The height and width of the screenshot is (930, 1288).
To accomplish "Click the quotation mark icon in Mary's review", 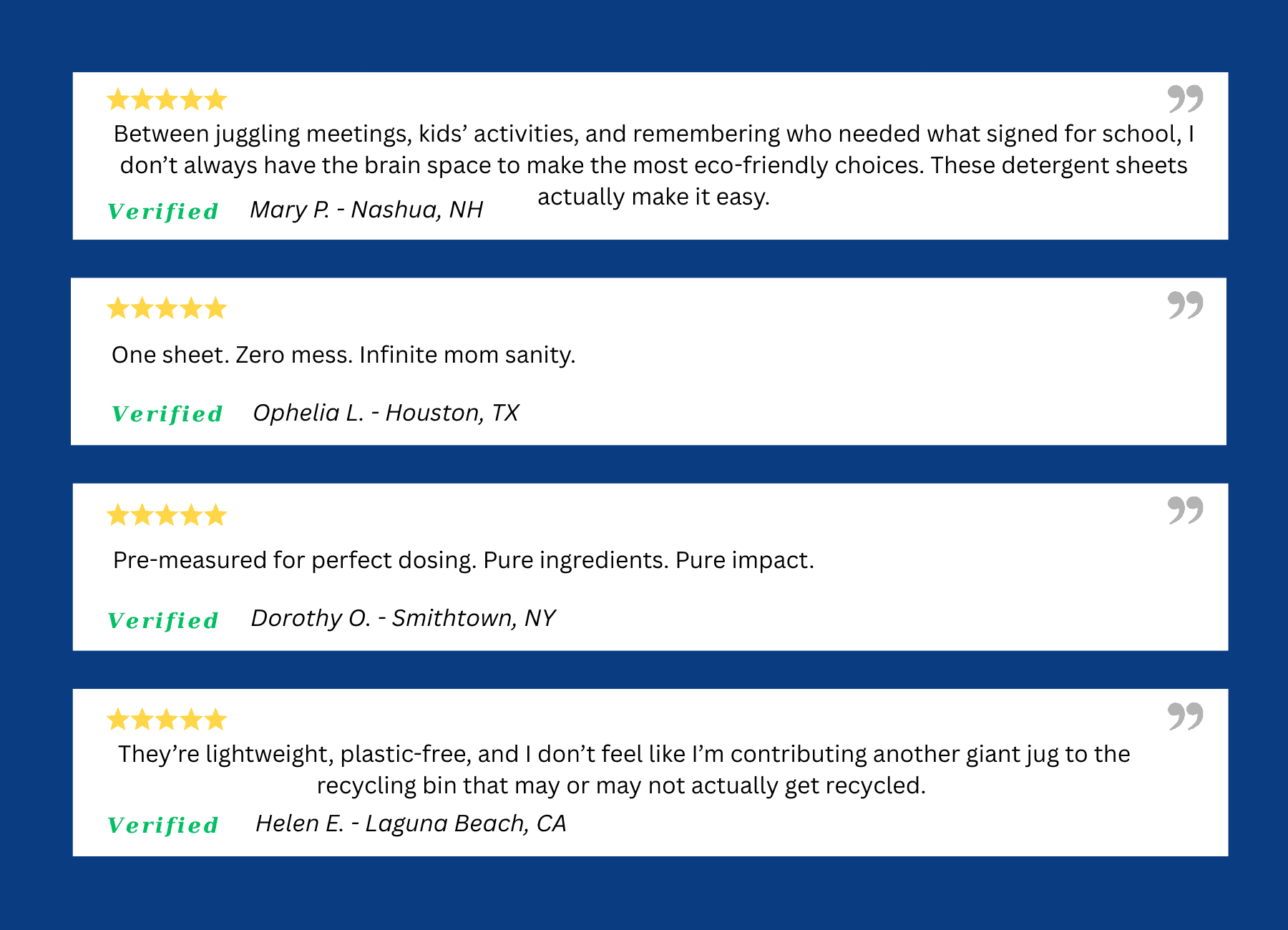I will point(1185,99).
